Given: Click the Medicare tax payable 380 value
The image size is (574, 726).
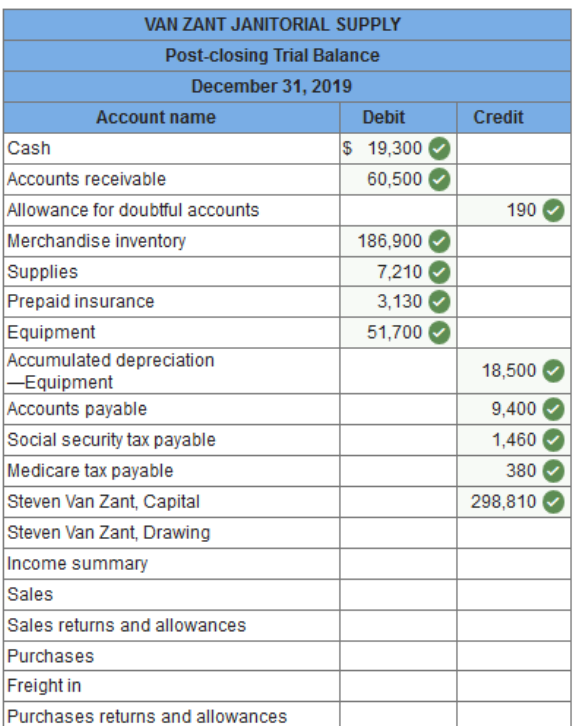Looking at the screenshot, I should click(x=521, y=471).
